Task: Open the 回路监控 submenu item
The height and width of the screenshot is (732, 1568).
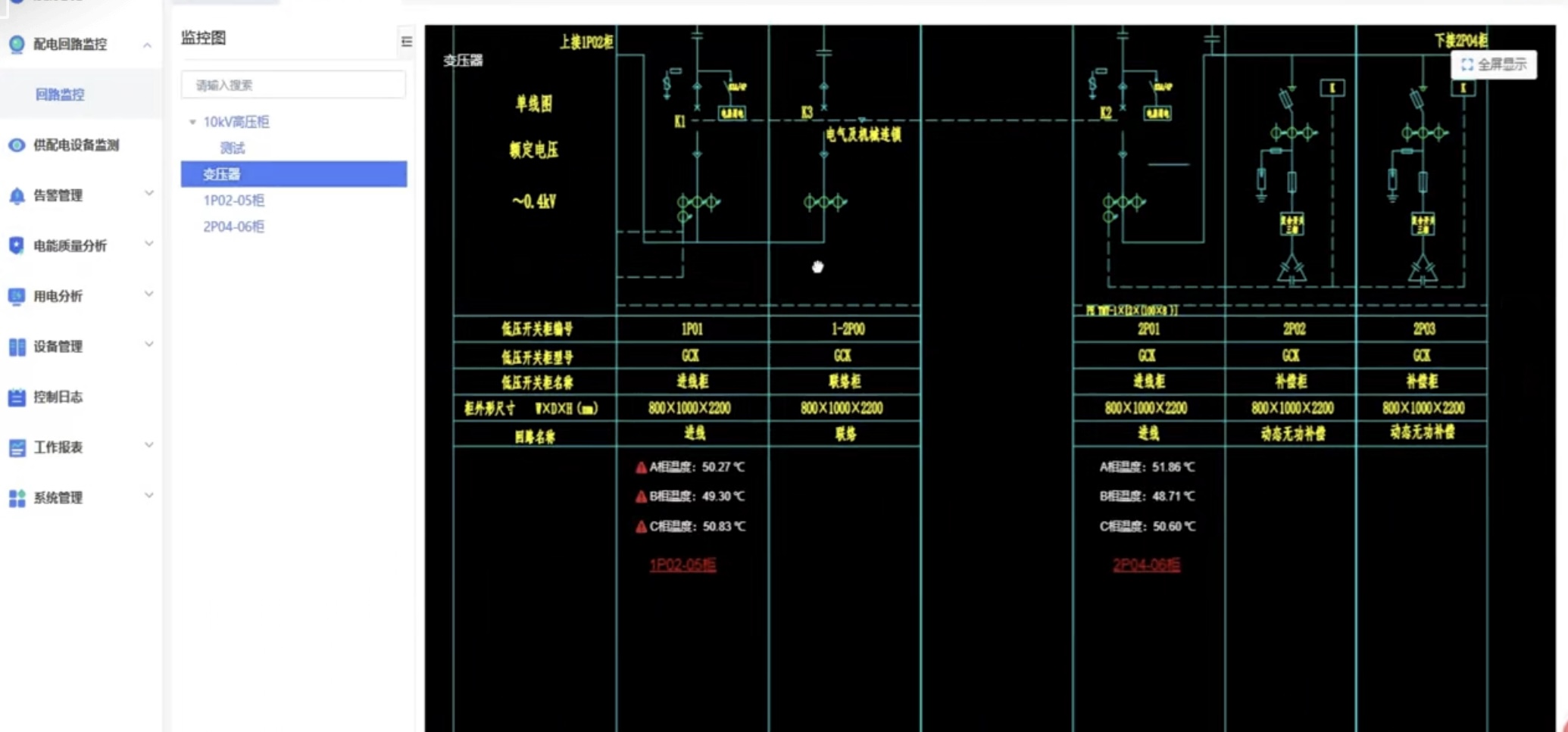Action: coord(60,95)
